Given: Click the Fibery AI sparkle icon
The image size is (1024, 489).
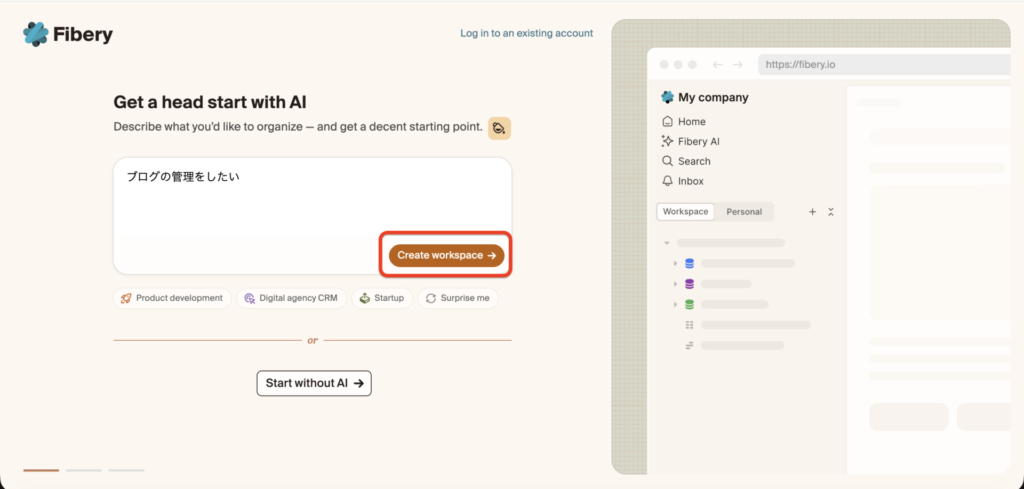Looking at the screenshot, I should coord(667,141).
